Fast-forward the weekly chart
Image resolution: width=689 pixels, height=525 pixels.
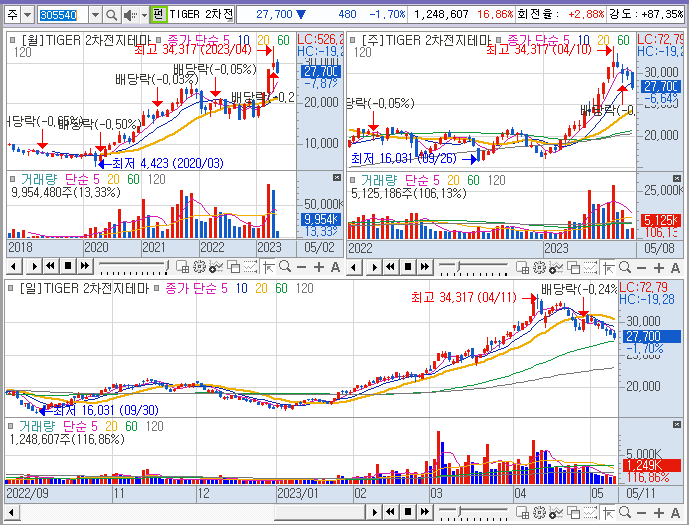(425, 267)
